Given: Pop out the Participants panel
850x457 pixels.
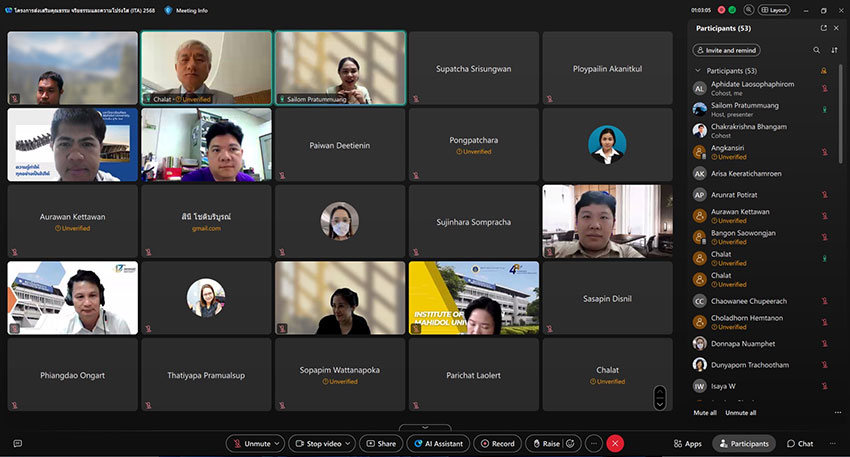Looking at the screenshot, I should (x=823, y=28).
